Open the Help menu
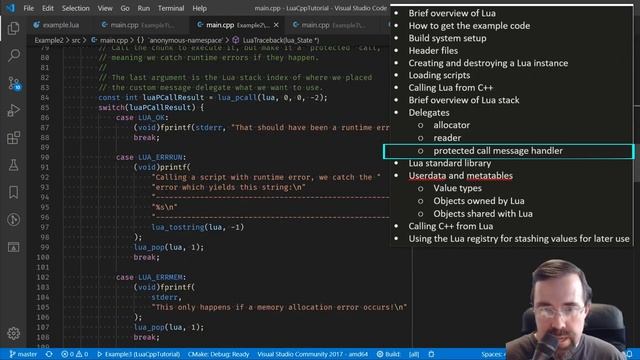The image size is (640, 360). (199, 8)
